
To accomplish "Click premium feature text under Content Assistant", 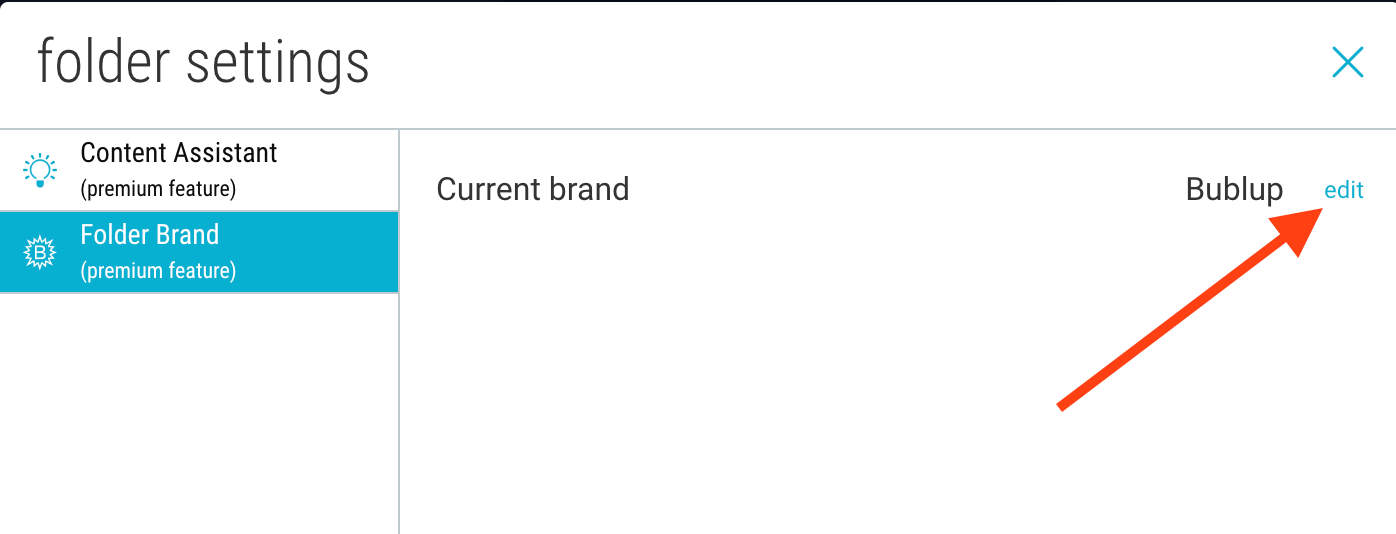I will 158,188.
